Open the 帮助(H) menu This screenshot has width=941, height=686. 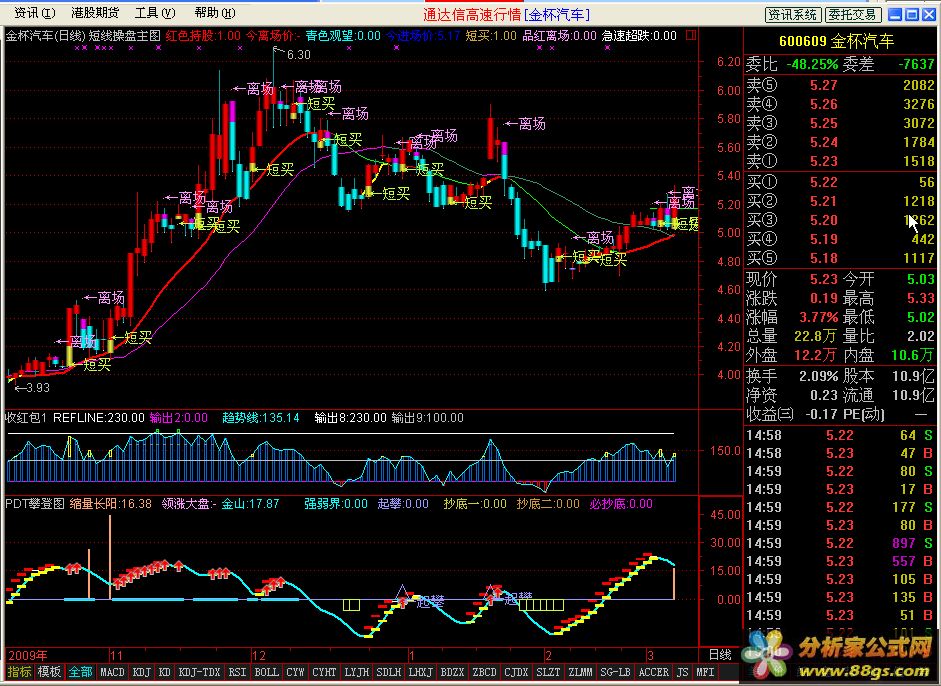point(215,13)
